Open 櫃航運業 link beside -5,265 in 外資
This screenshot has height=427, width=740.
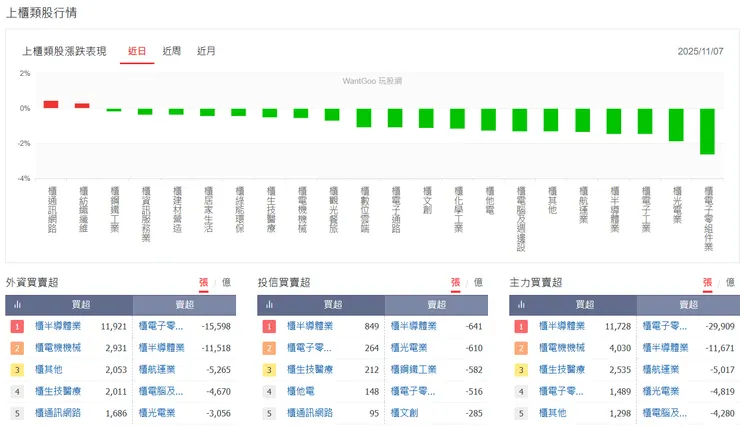[x=157, y=369]
